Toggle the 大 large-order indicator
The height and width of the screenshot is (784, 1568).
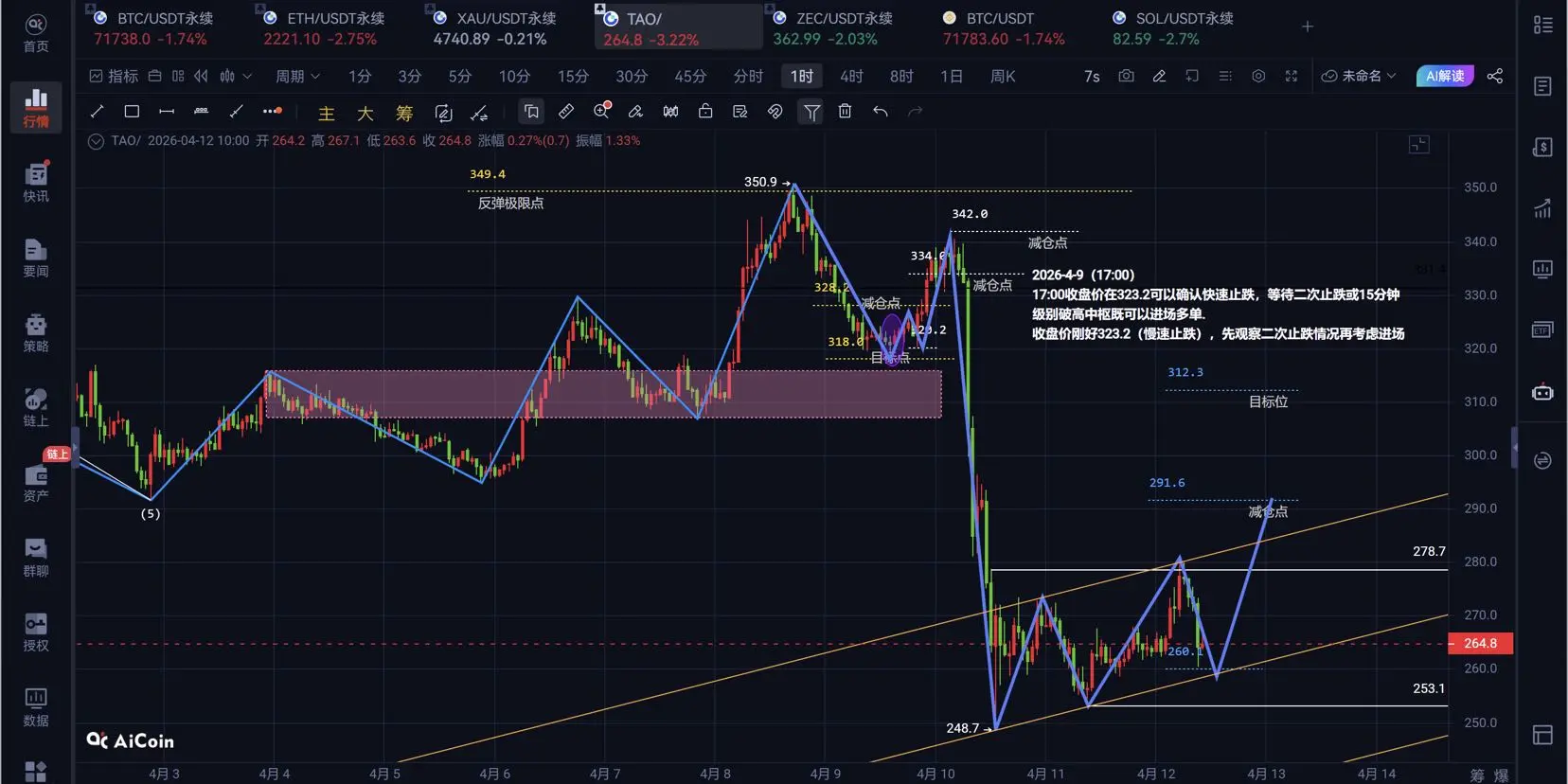point(365,114)
